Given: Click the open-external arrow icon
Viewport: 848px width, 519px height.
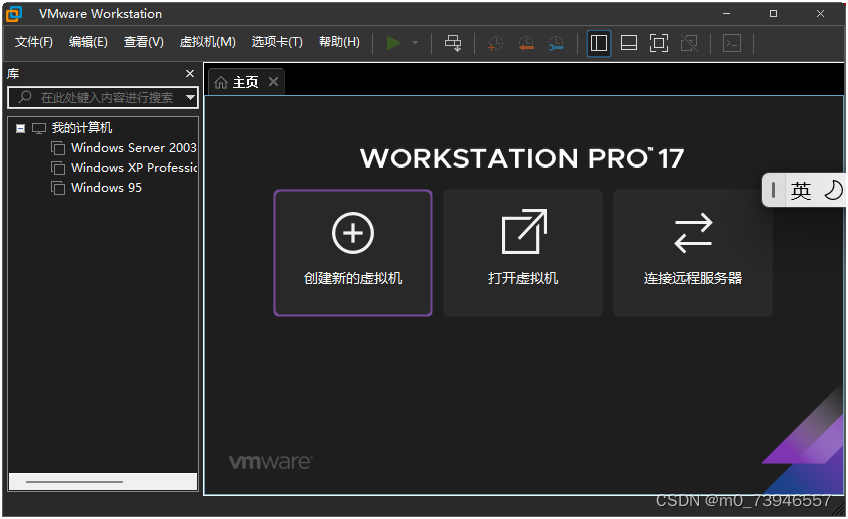Looking at the screenshot, I should [x=524, y=231].
